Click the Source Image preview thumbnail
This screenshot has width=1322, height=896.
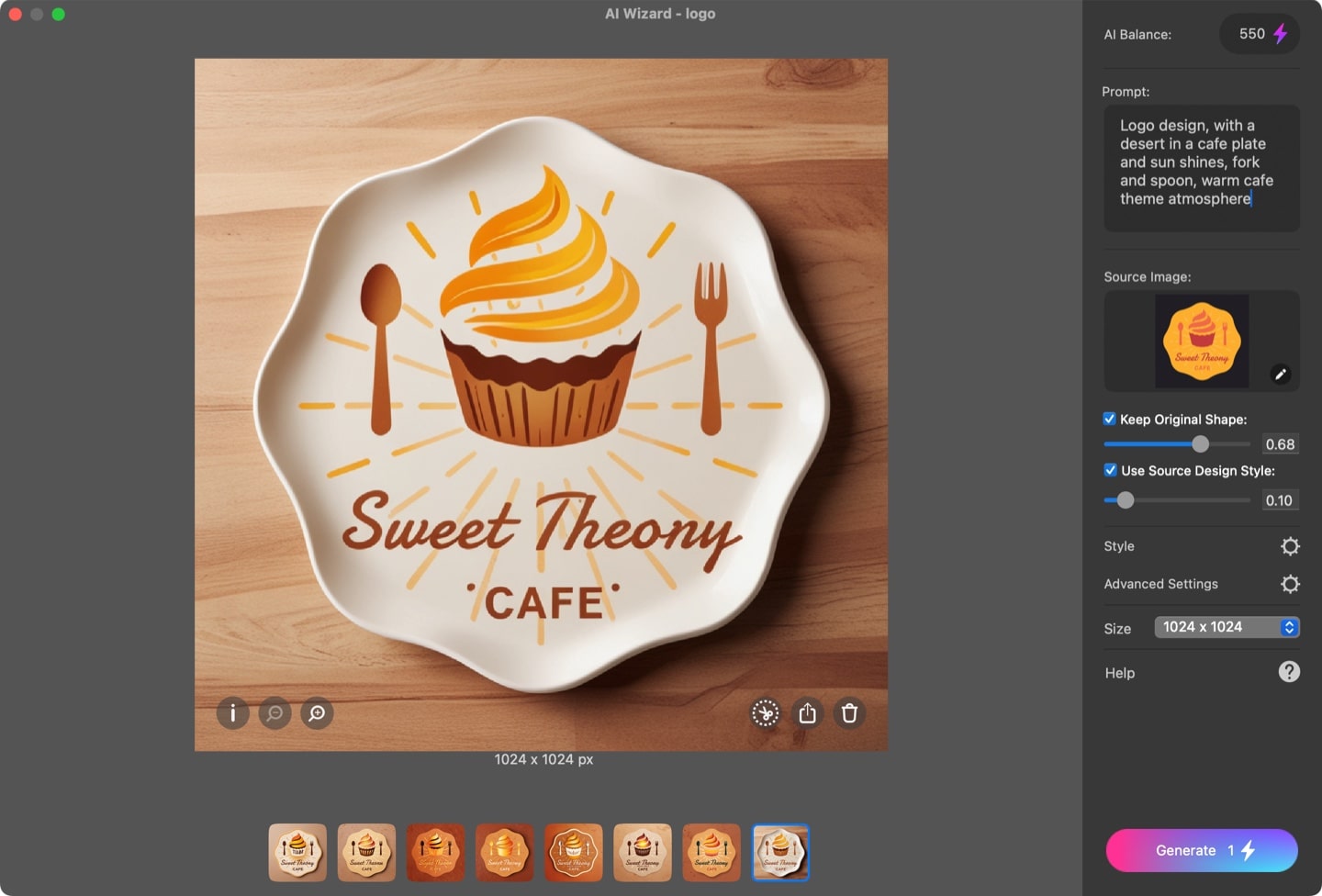pos(1201,341)
